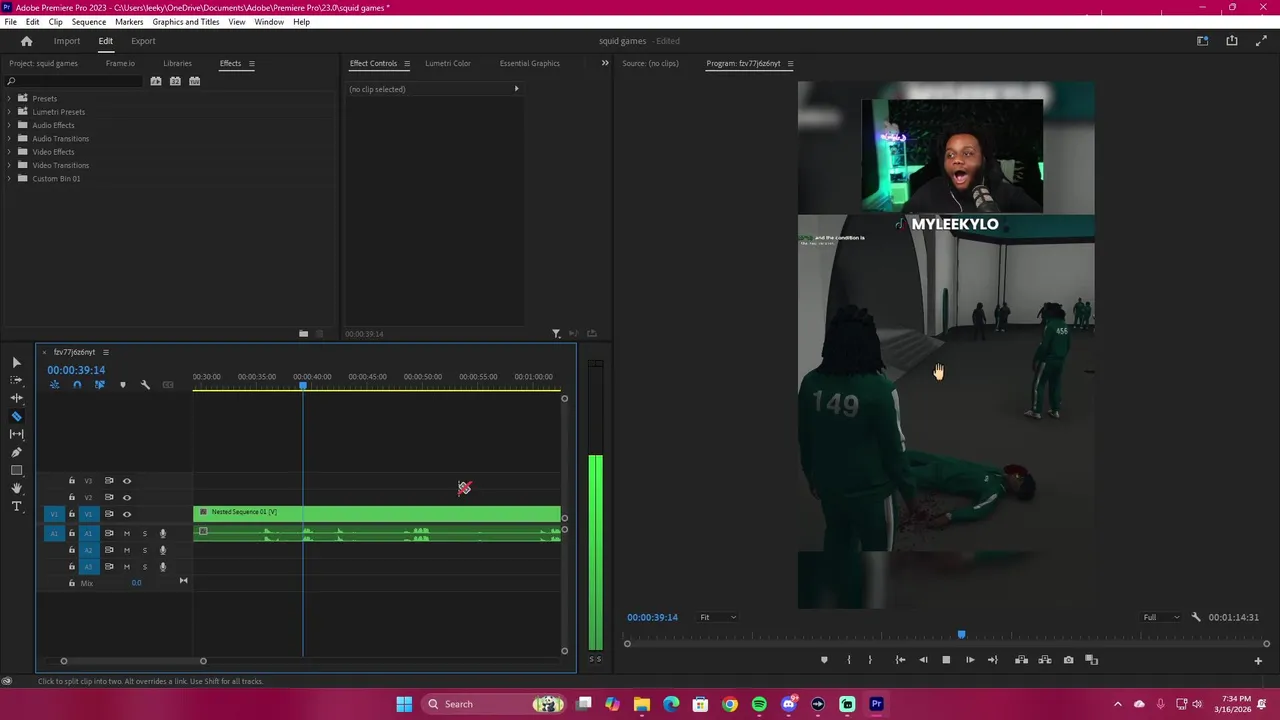Hide the V1 track output eye
The image size is (1280, 720).
tap(127, 514)
